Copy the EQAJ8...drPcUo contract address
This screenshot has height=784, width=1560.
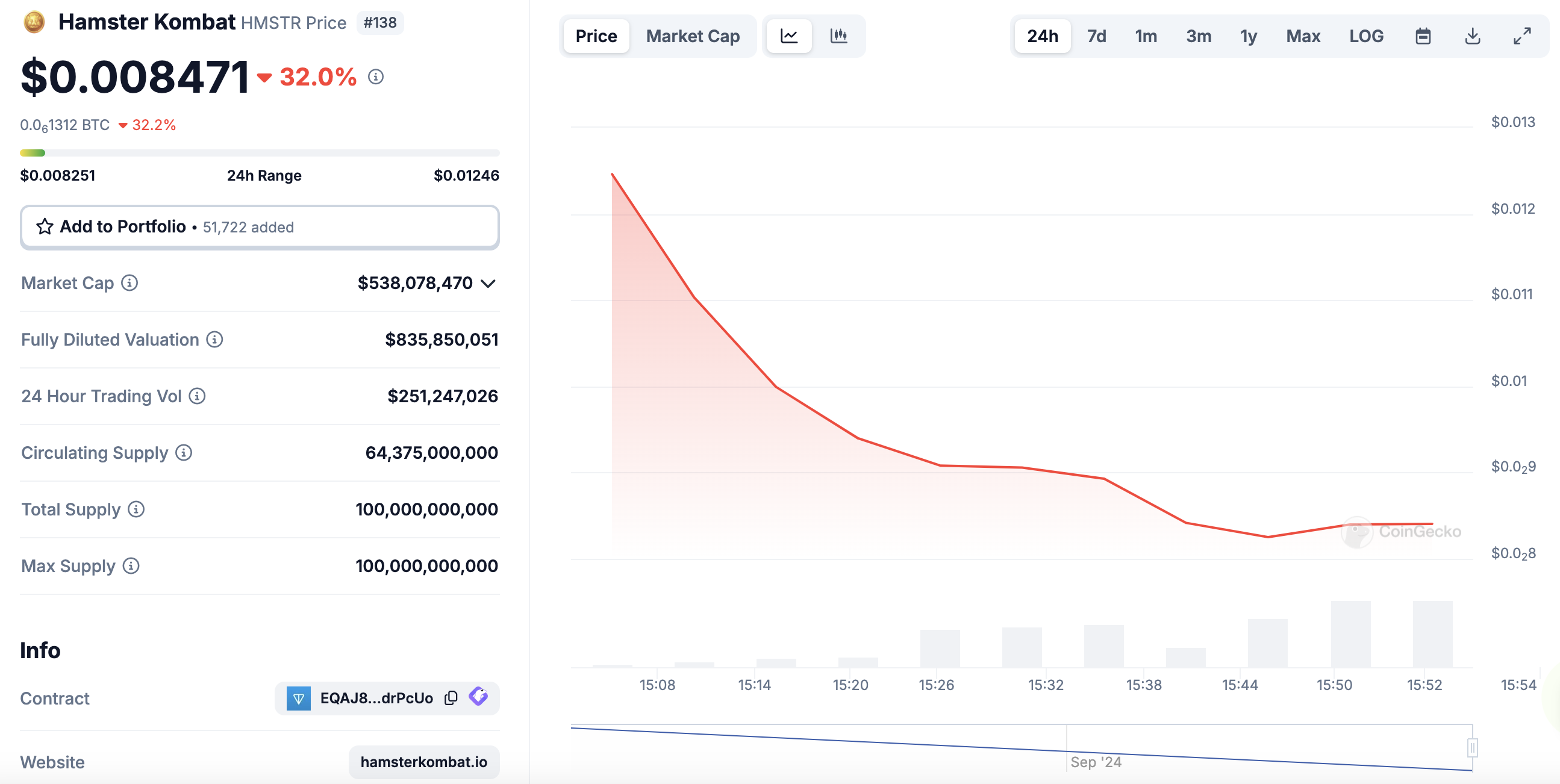(x=451, y=698)
